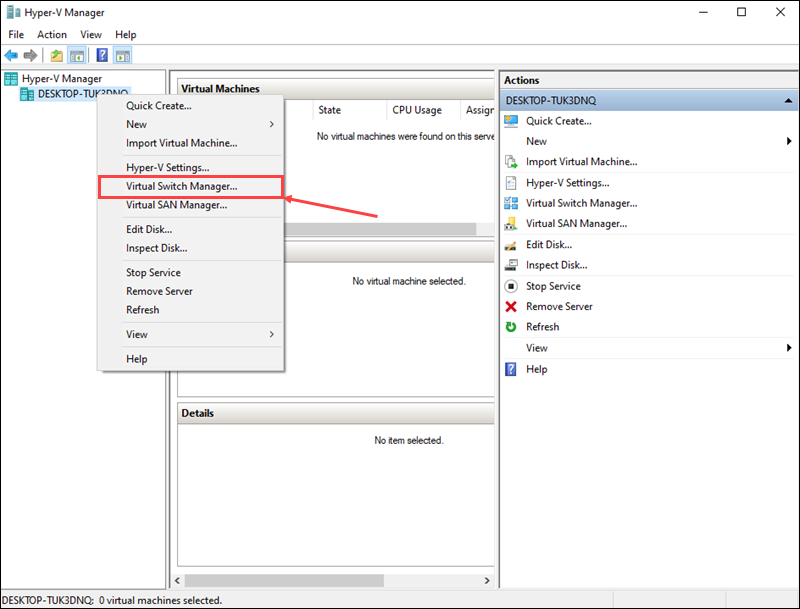Collapse the DESKTOP-TUK3DNQ Actions section arrow
Viewport: 800px width, 609px height.
click(788, 100)
